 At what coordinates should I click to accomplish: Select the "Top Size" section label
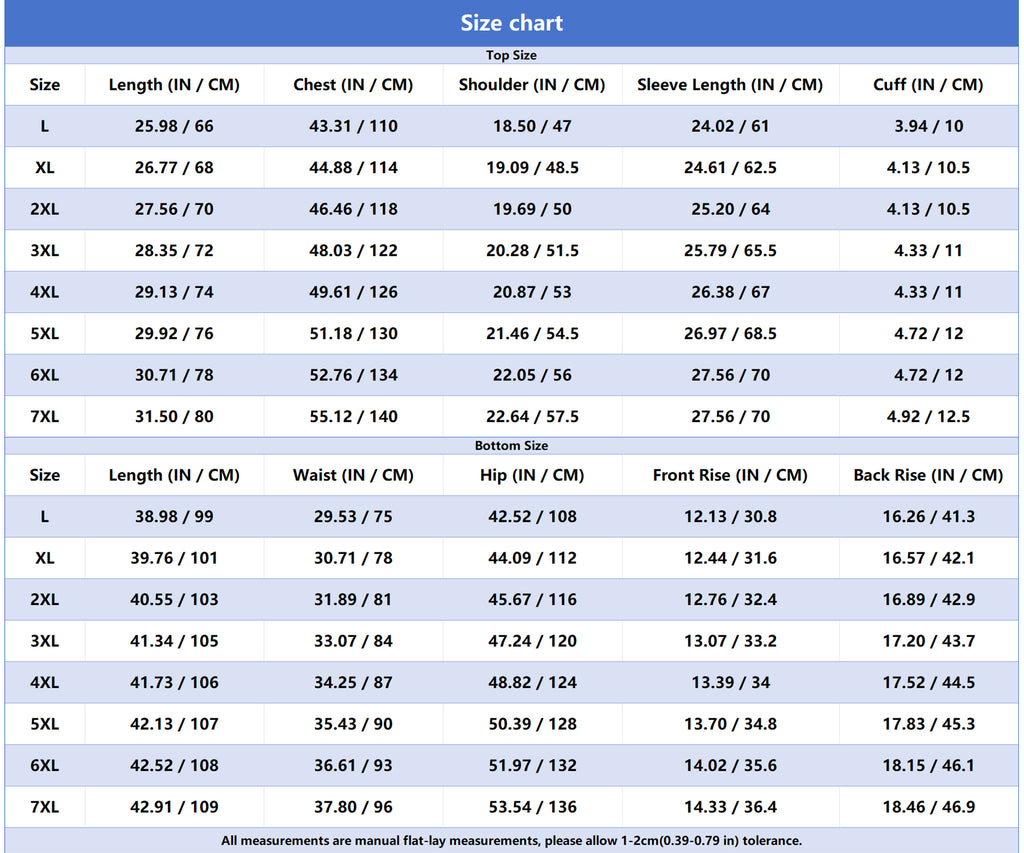511,56
